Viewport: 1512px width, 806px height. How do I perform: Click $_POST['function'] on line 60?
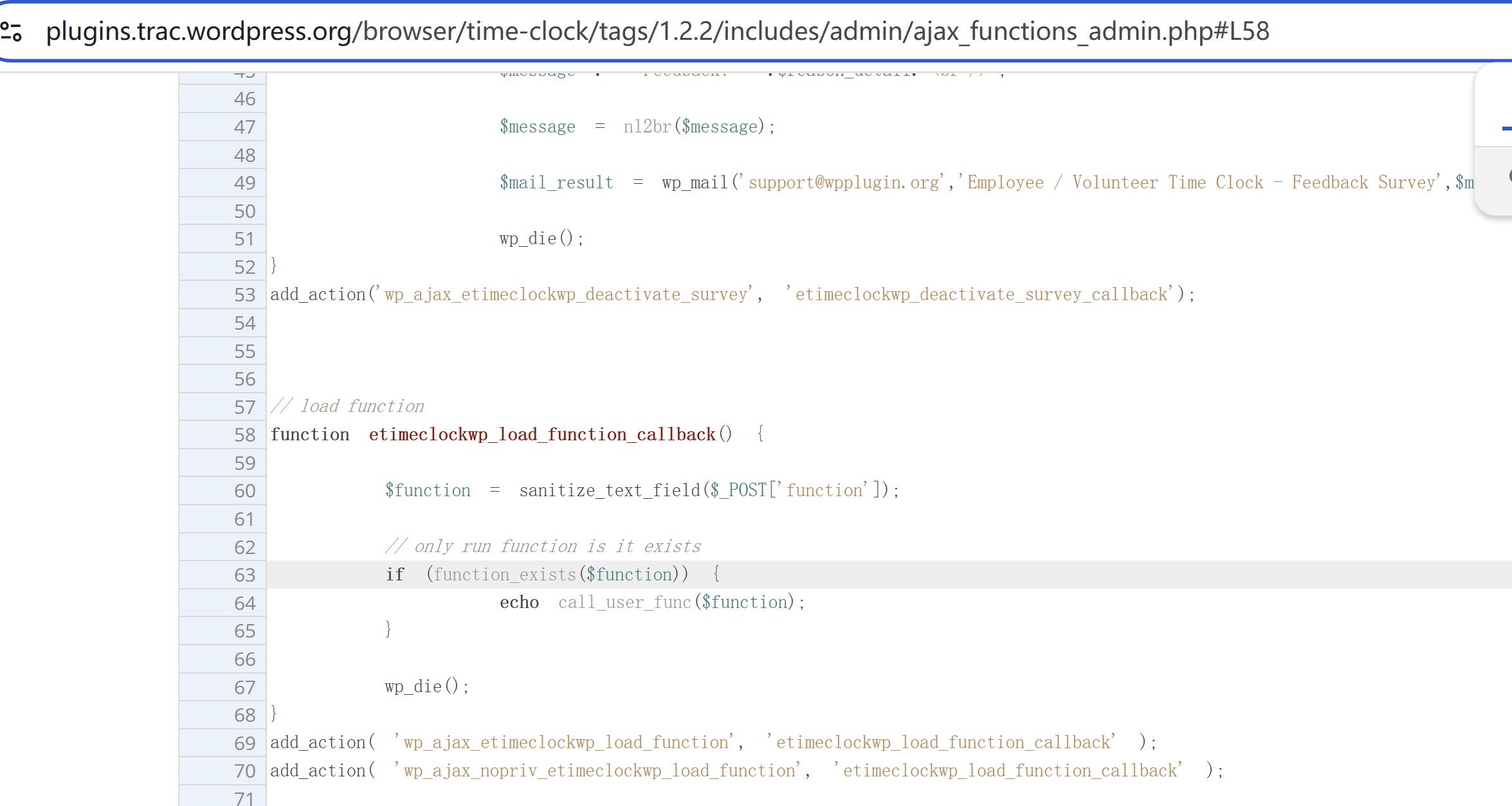(x=796, y=490)
